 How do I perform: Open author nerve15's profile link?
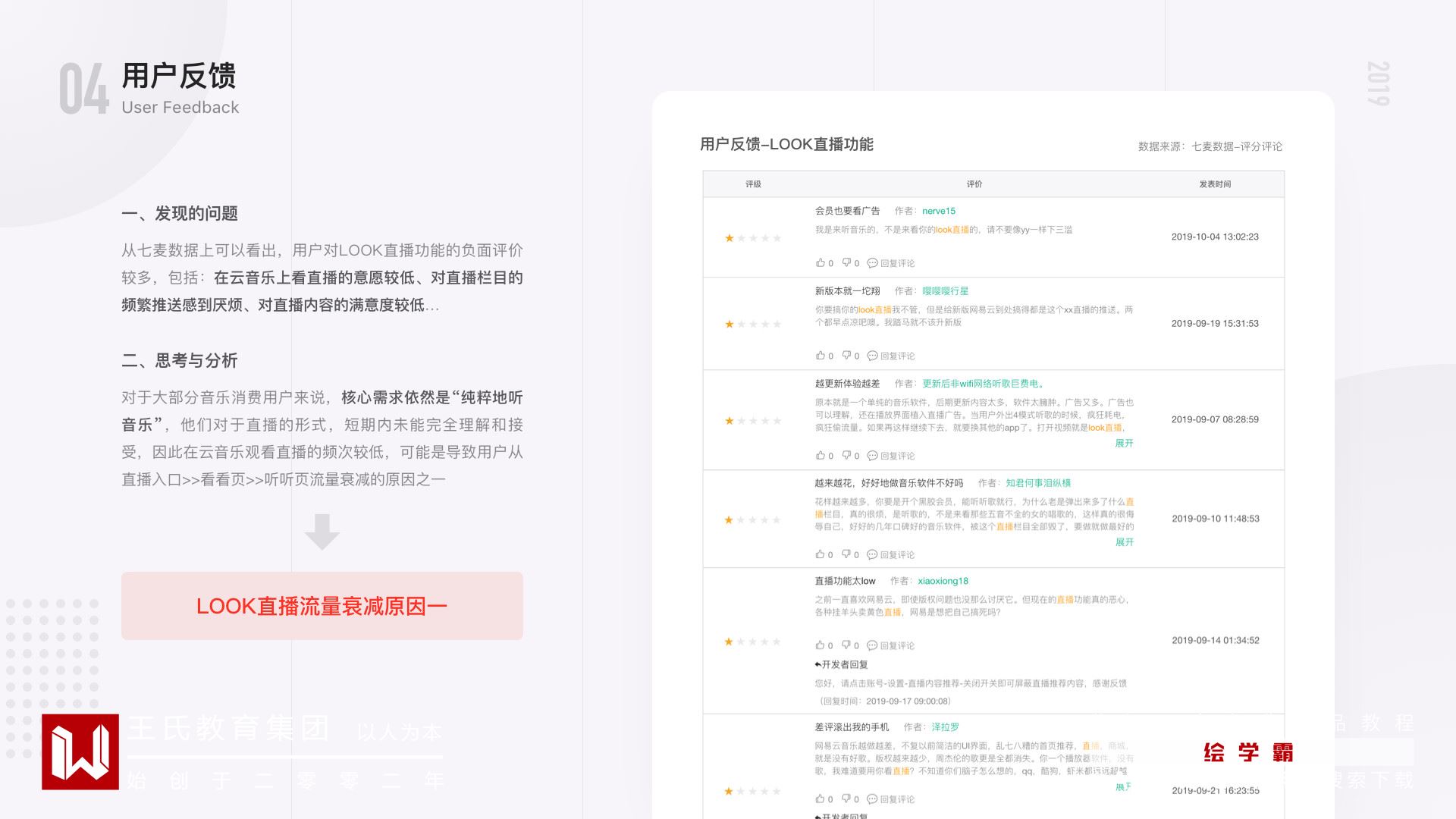(938, 211)
